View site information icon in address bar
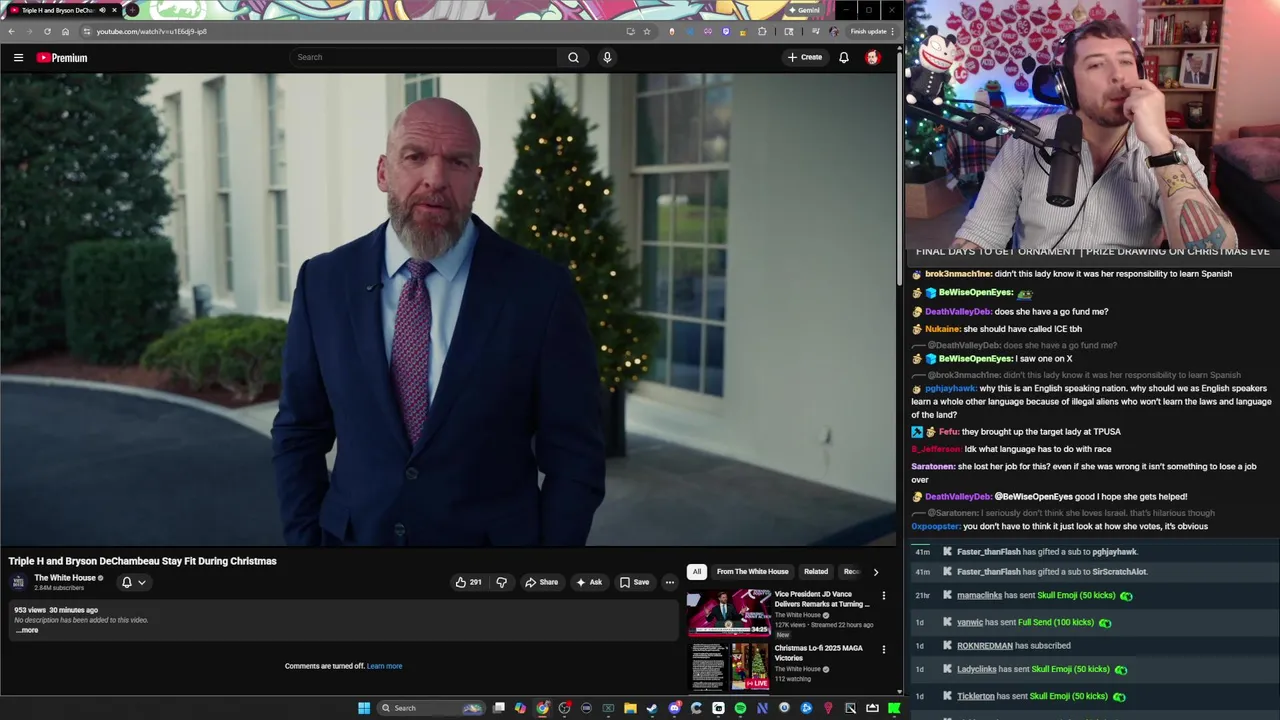The height and width of the screenshot is (720, 1280). coord(86,31)
